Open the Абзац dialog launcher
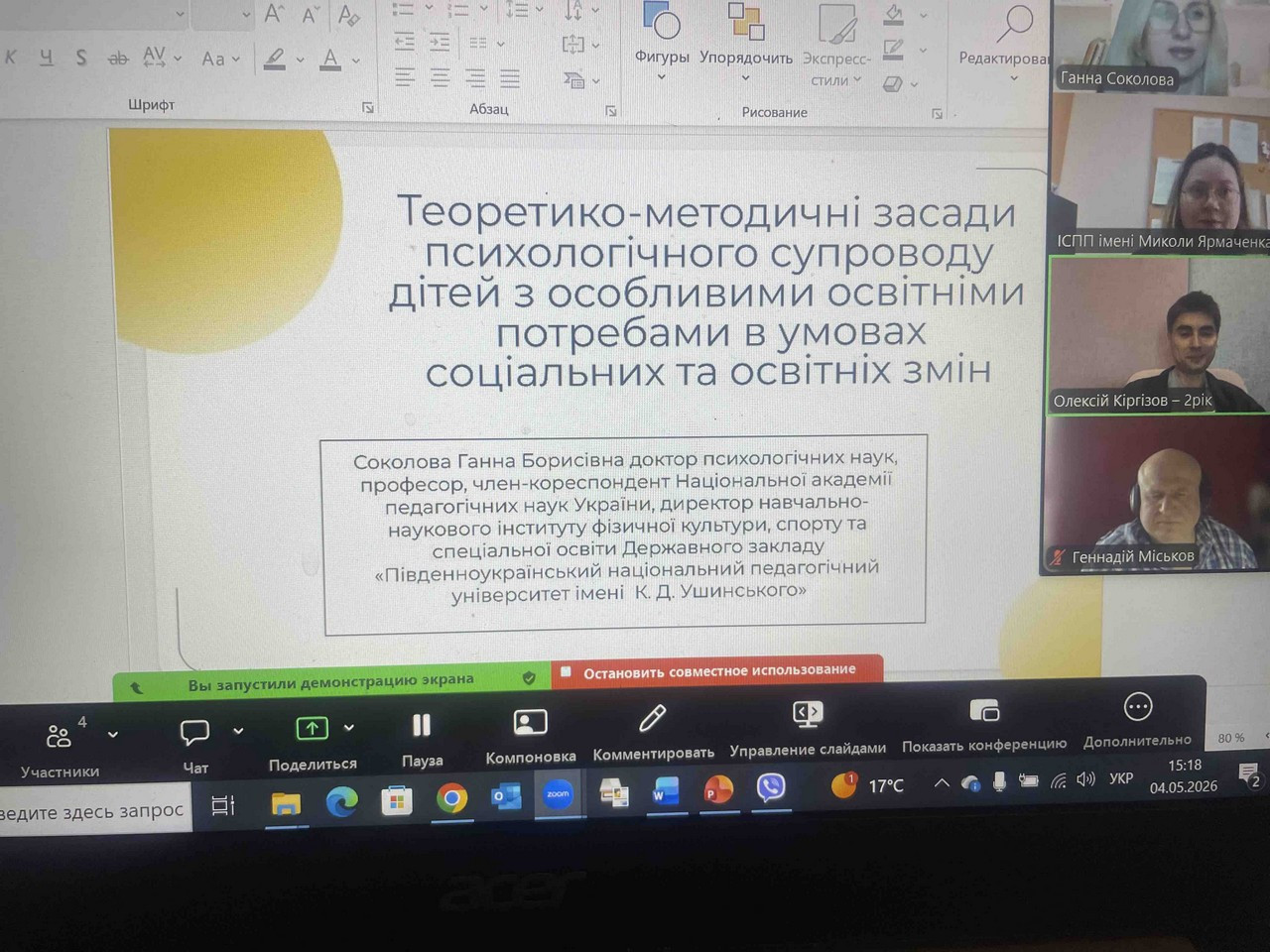Image resolution: width=1270 pixels, height=952 pixels. [611, 111]
